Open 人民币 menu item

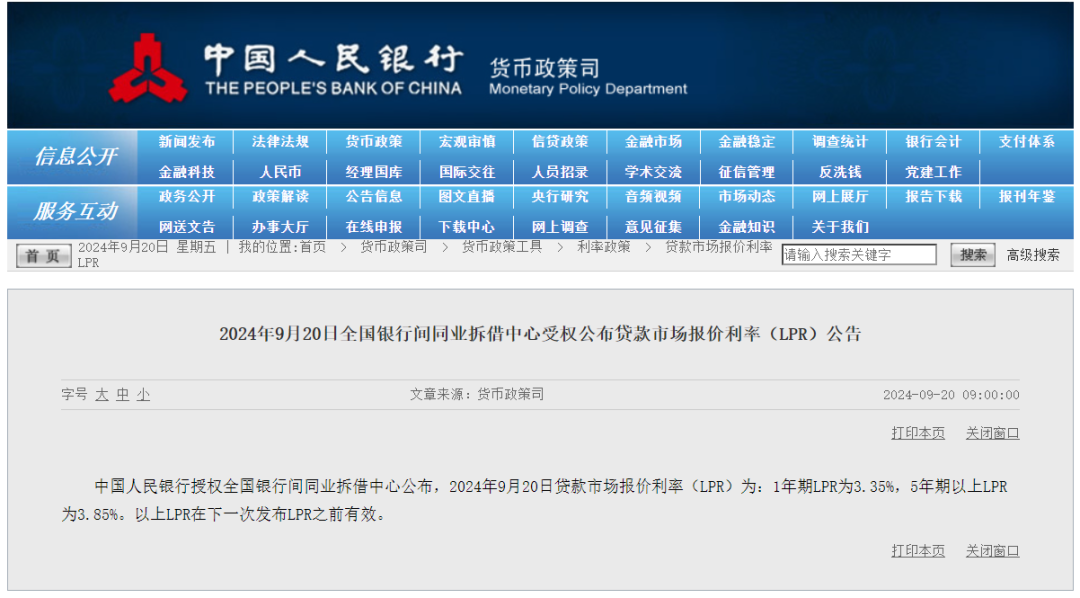tap(280, 172)
